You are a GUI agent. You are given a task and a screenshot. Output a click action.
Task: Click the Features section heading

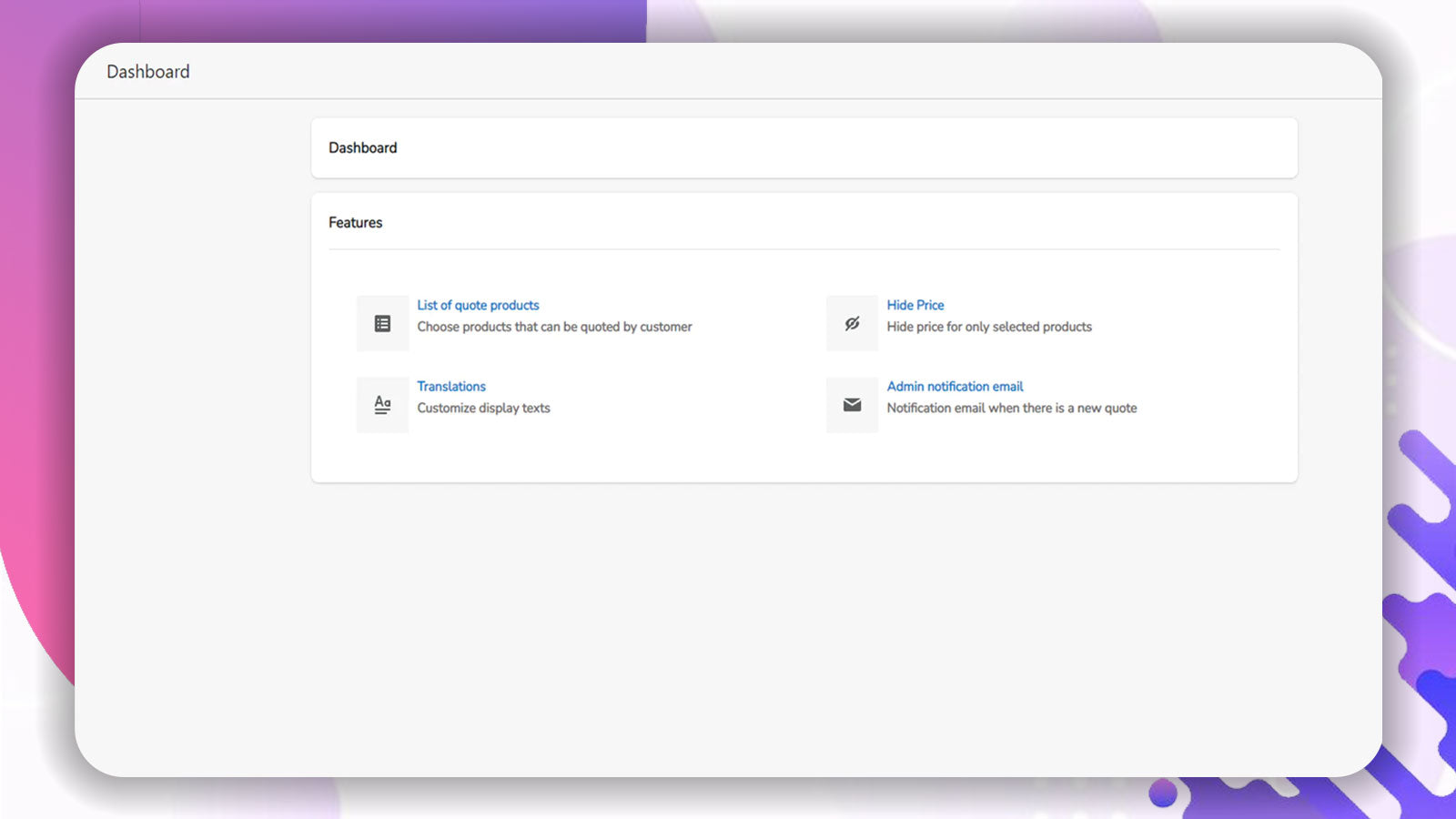click(355, 222)
